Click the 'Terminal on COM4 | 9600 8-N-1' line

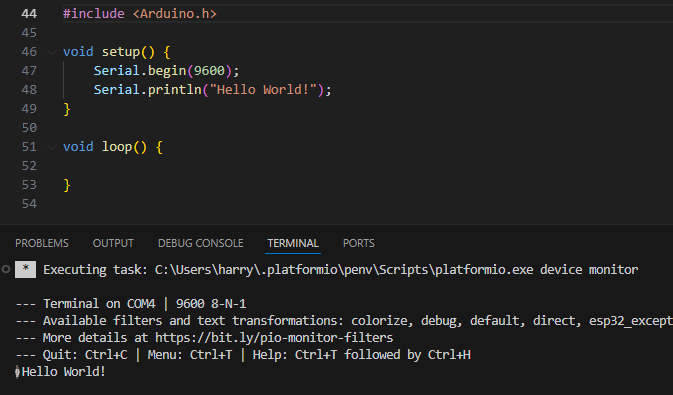click(131, 304)
